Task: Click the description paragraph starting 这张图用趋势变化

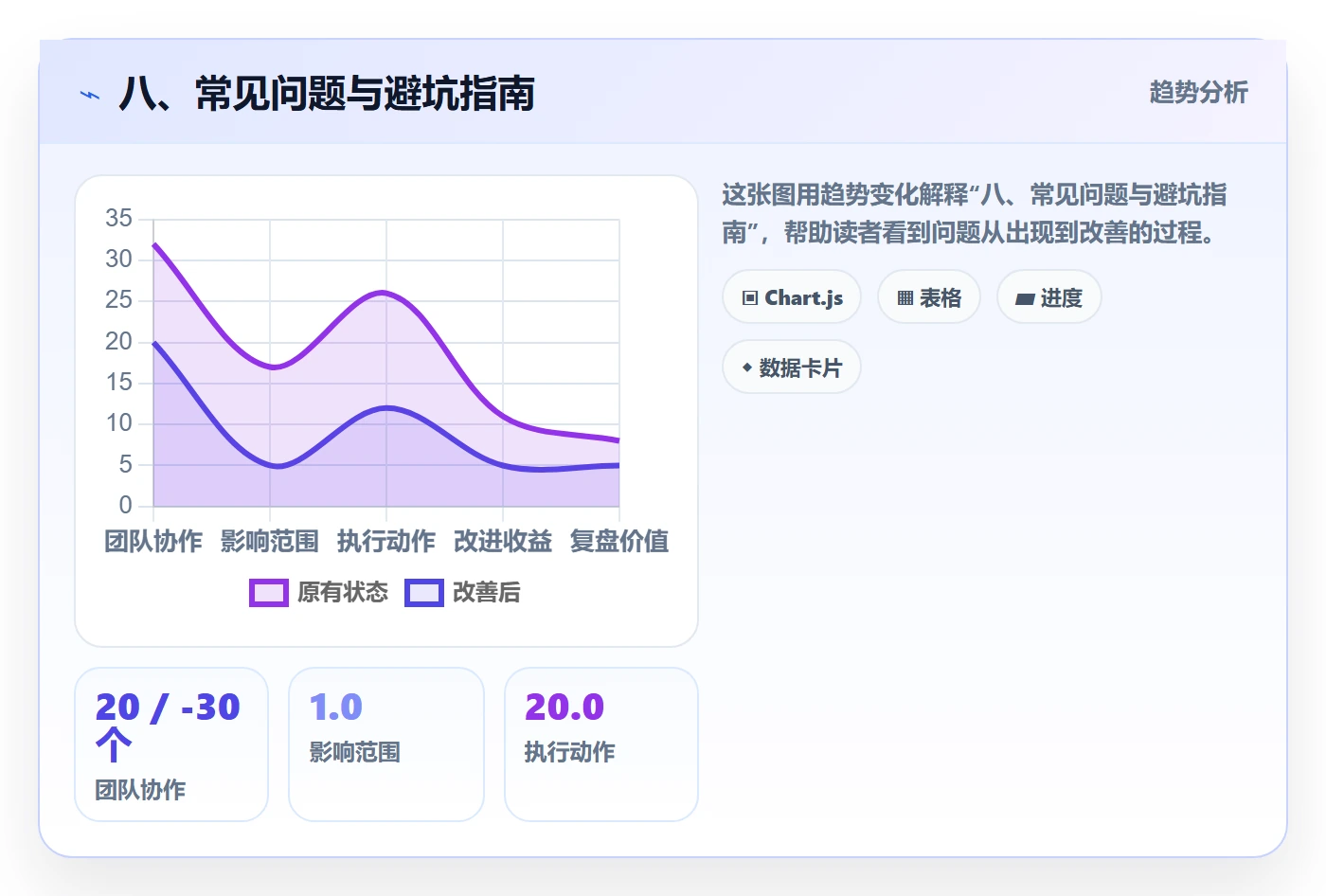Action: pos(975,214)
